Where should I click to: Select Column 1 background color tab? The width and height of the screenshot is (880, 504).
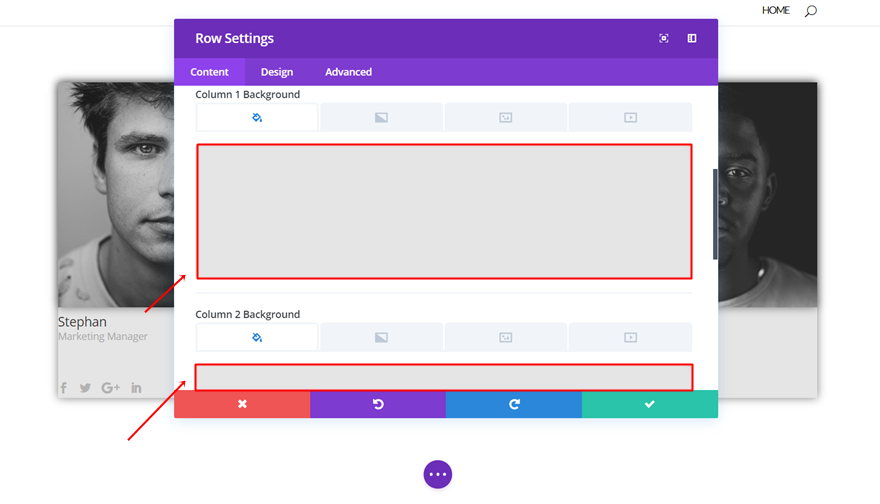[257, 117]
